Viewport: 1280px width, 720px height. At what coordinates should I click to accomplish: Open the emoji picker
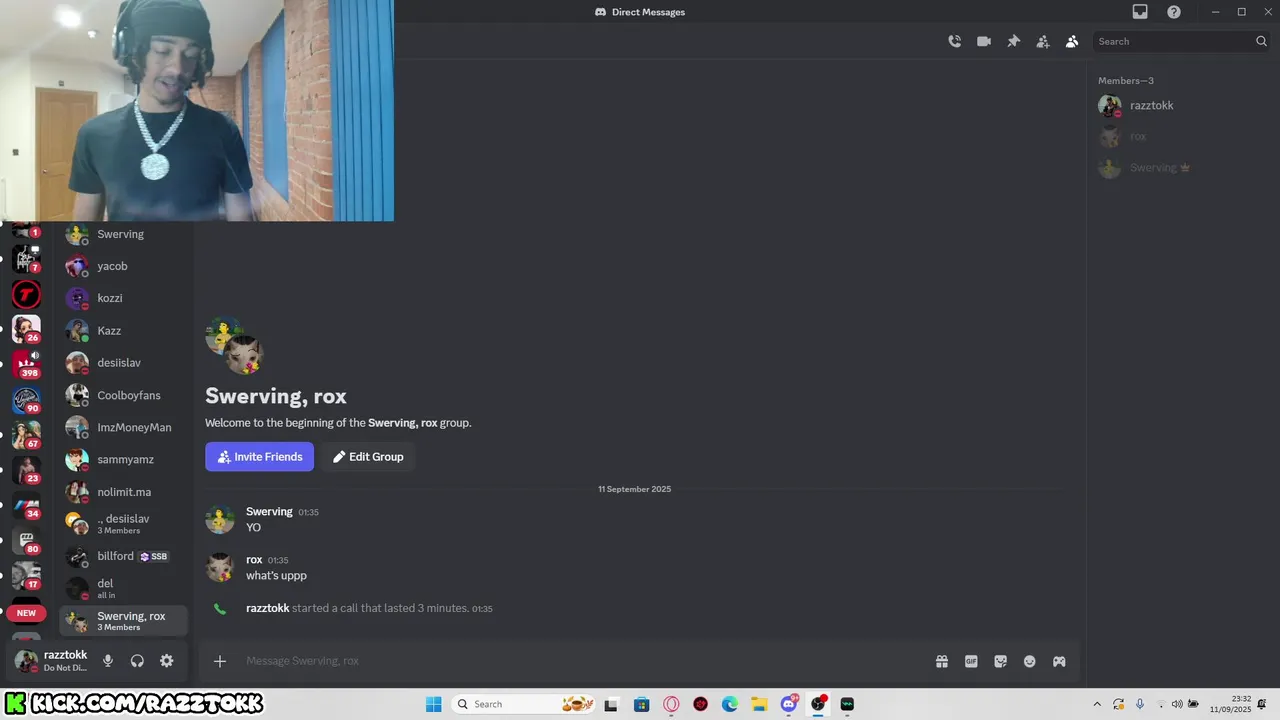[x=1030, y=661]
